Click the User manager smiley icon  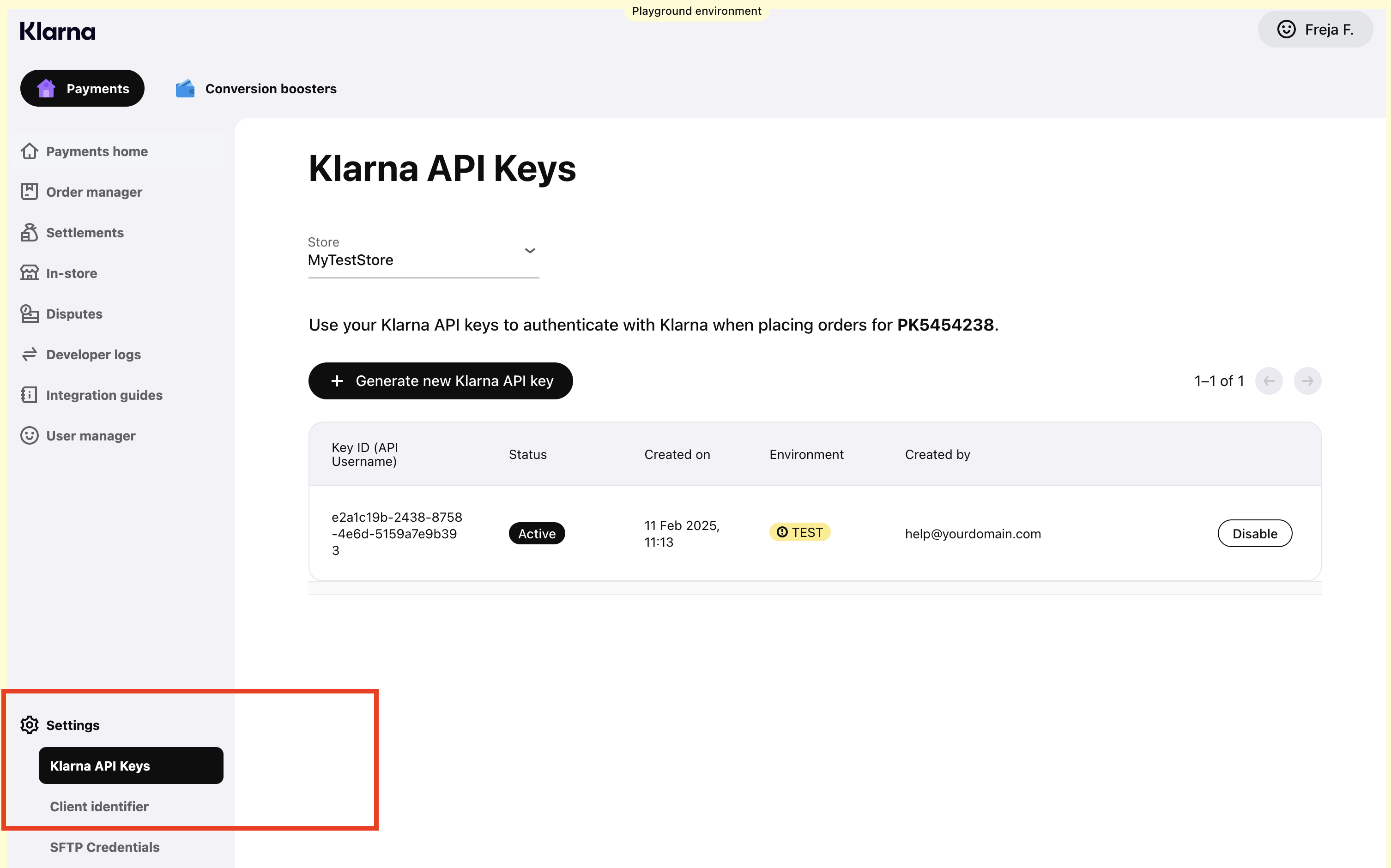click(x=29, y=436)
